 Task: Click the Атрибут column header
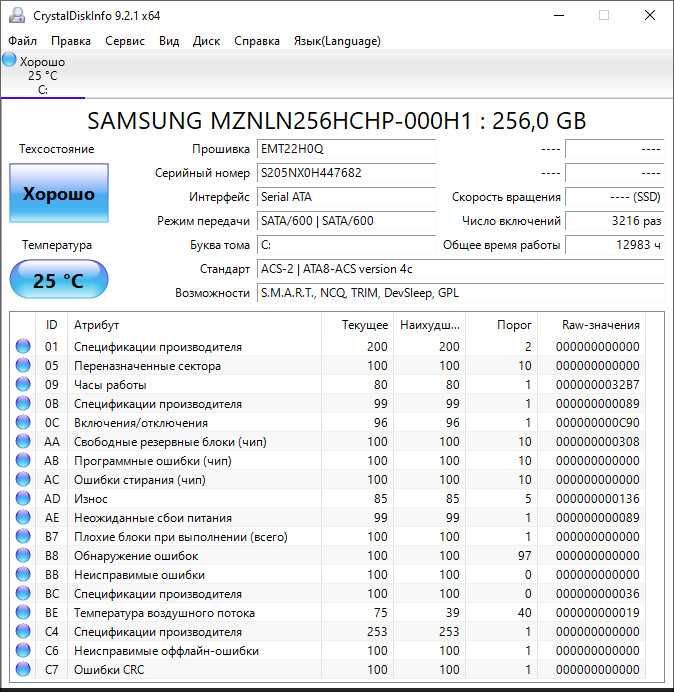click(194, 325)
